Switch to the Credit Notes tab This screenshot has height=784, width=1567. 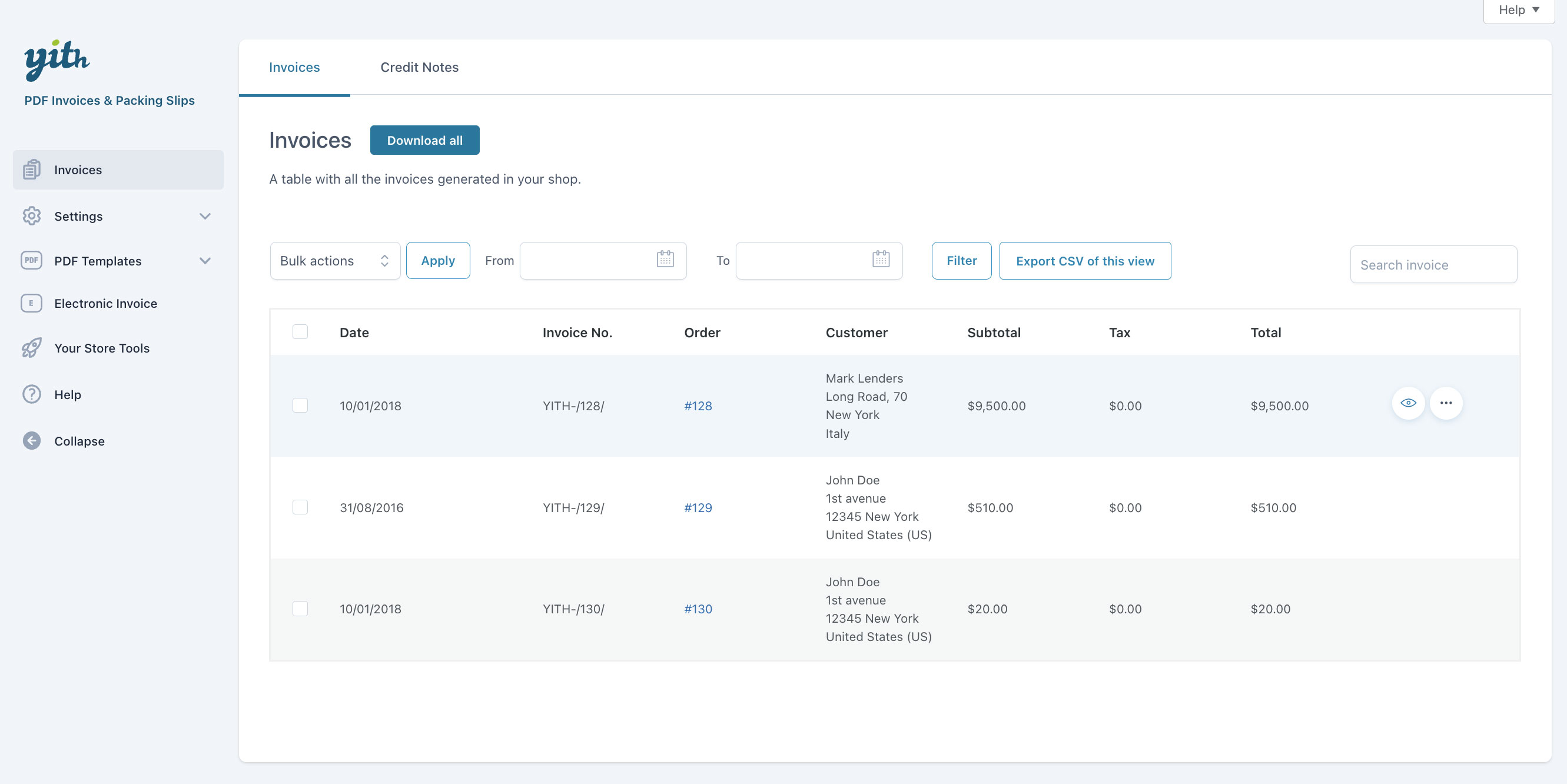coord(419,68)
